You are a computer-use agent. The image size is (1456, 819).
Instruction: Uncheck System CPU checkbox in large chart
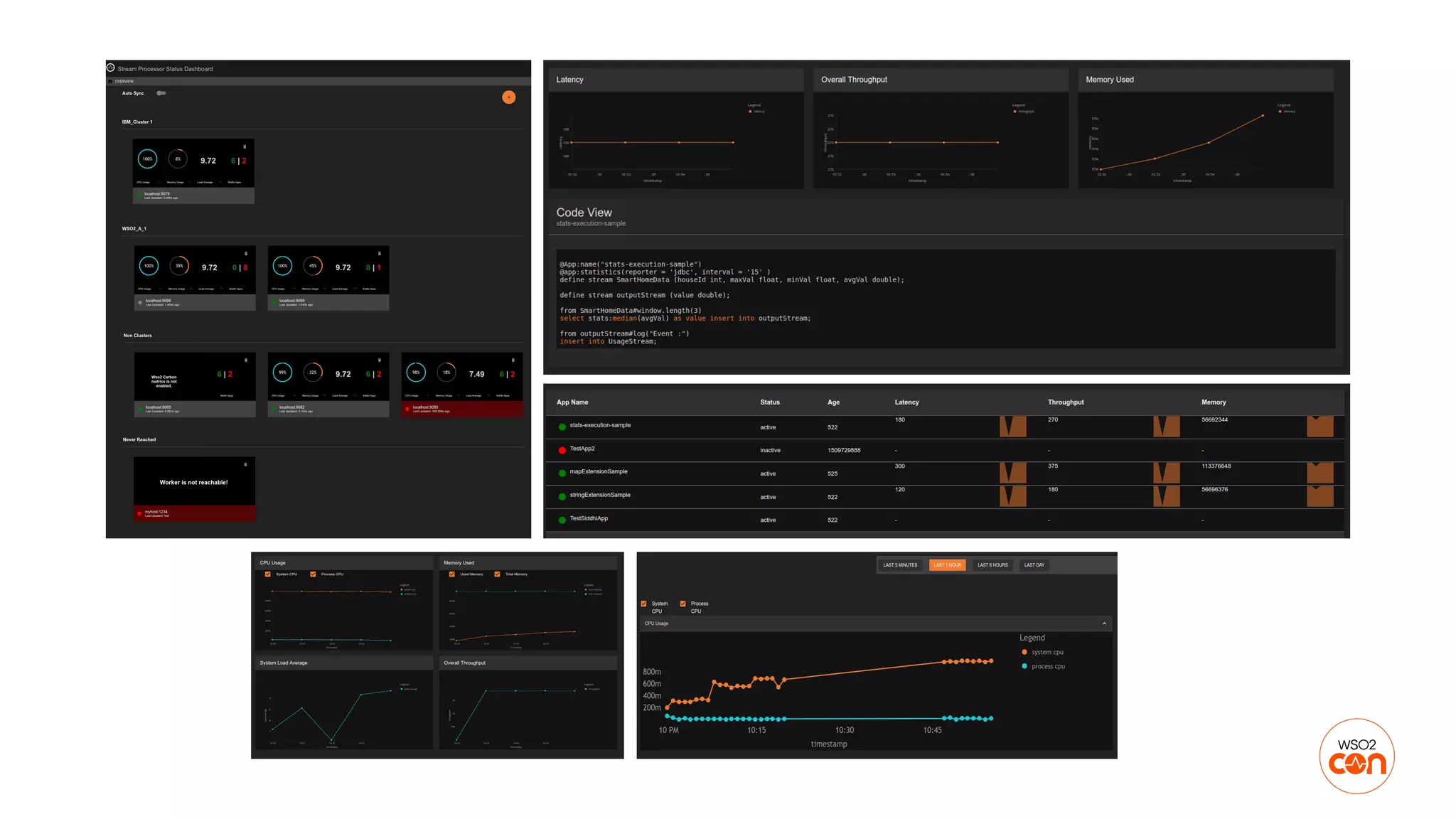[644, 604]
